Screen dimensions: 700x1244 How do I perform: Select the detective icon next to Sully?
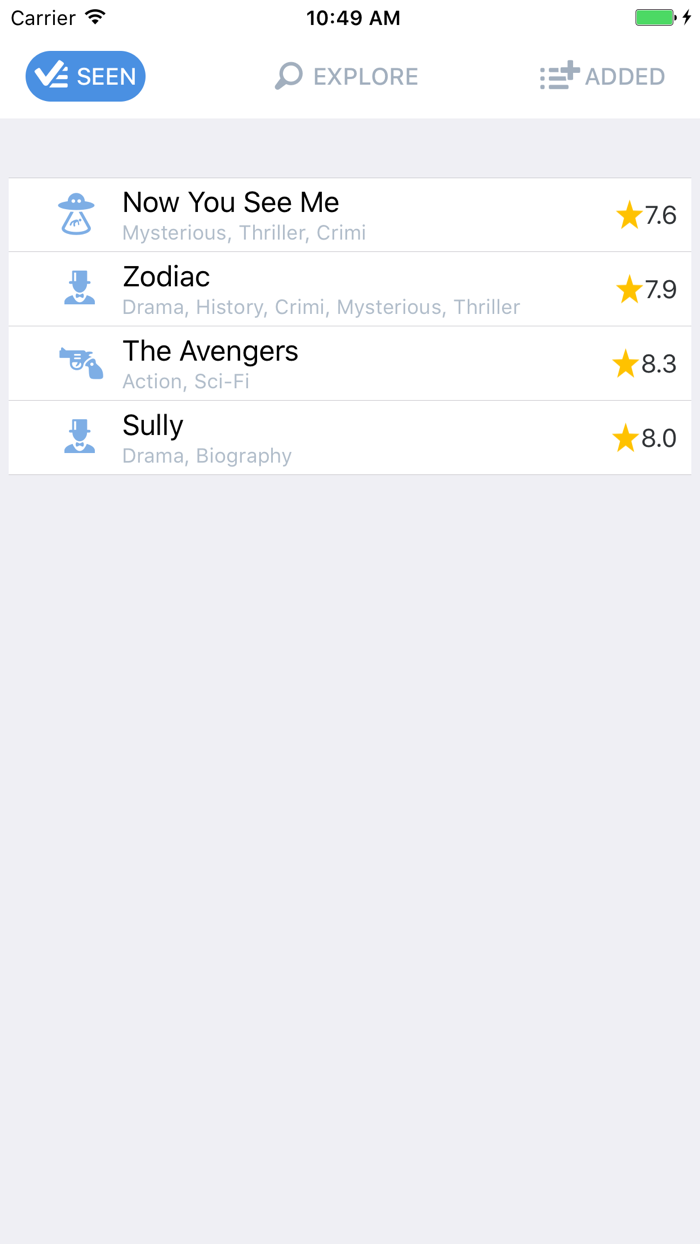coord(78,436)
